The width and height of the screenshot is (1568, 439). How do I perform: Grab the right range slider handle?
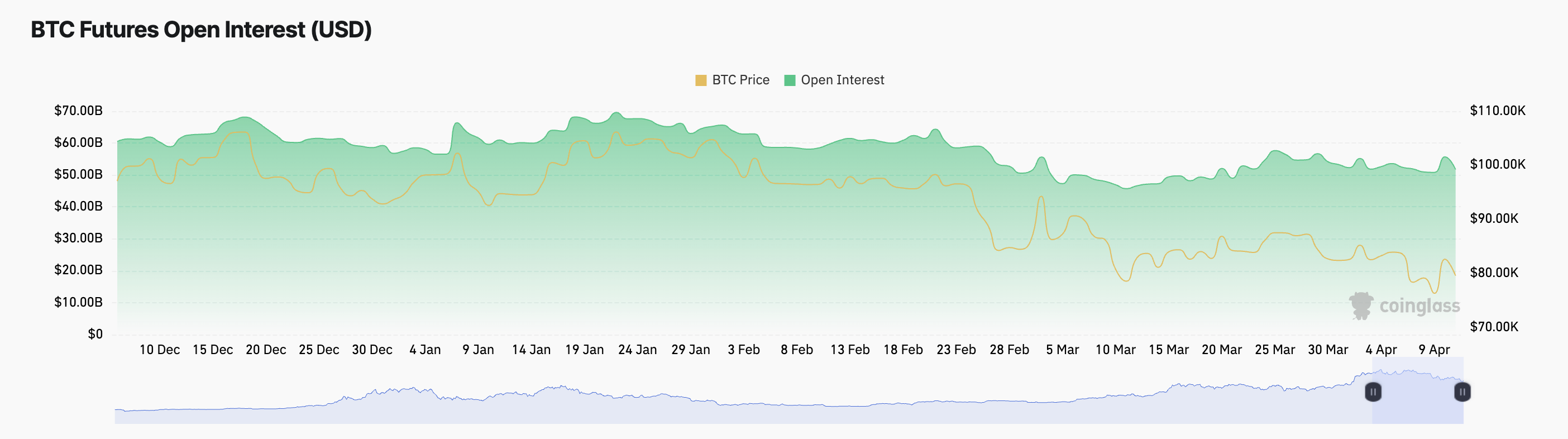tap(1462, 392)
